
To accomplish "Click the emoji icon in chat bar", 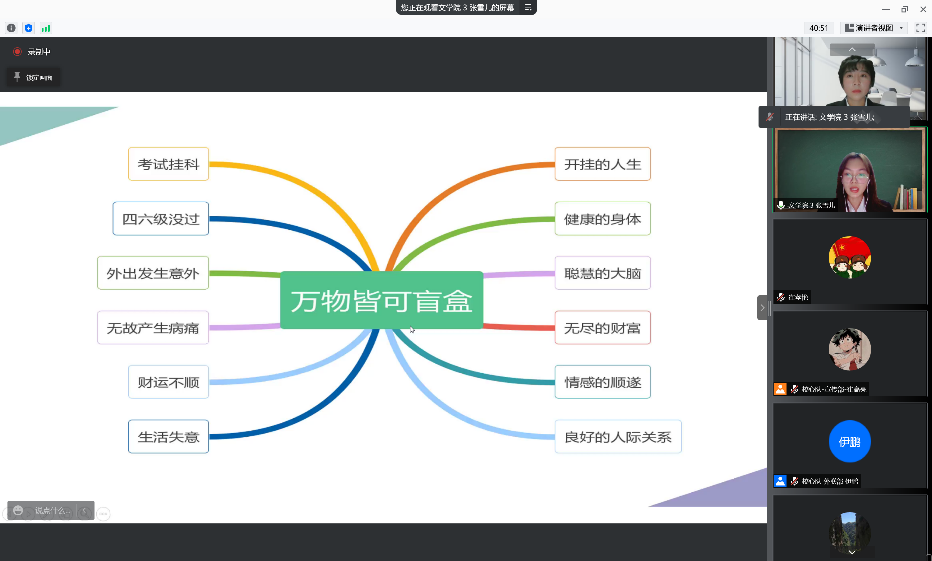I will (18, 511).
